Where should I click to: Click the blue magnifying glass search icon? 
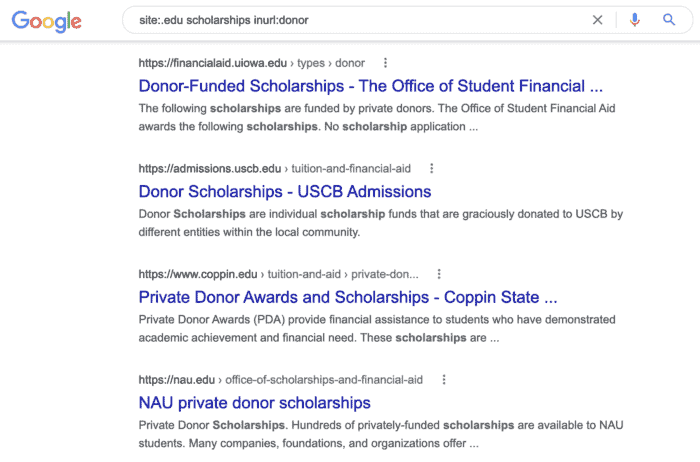click(x=668, y=20)
